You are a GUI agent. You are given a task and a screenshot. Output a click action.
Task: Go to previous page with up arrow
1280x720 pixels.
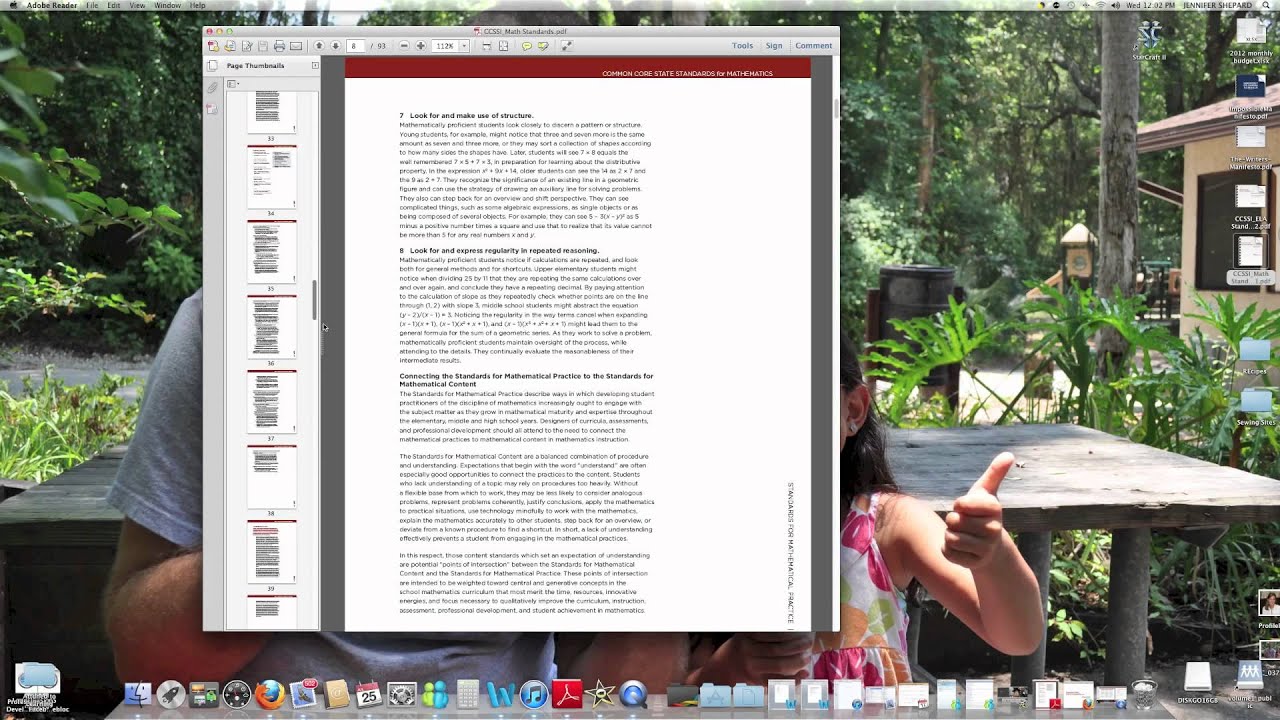pos(319,46)
